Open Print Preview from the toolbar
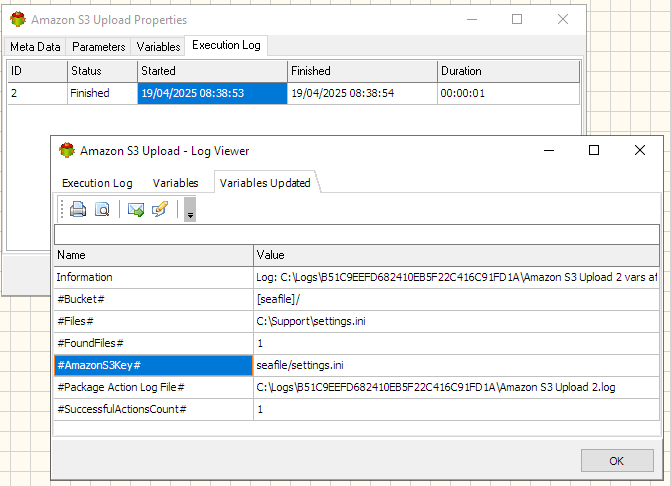The height and width of the screenshot is (486, 671). (x=102, y=209)
